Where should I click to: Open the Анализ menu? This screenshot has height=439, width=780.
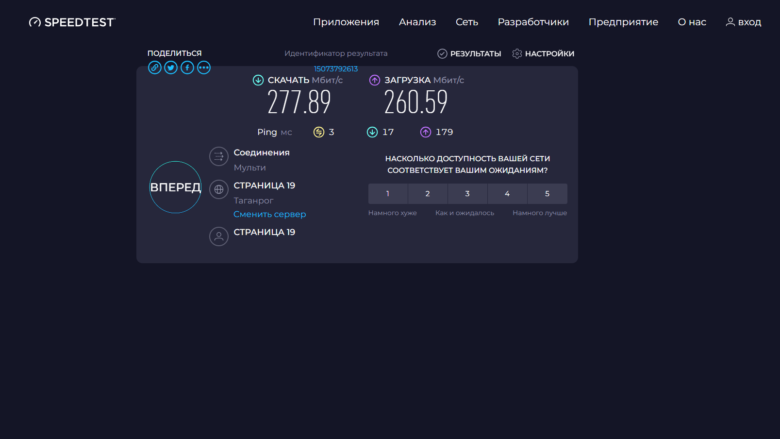click(417, 22)
